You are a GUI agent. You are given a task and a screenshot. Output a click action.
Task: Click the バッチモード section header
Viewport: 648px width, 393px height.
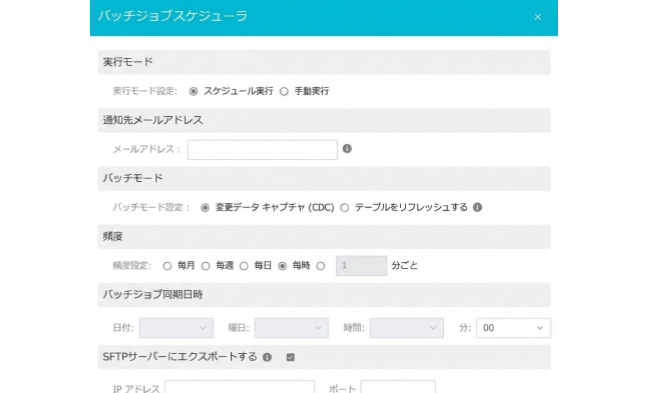click(324, 179)
